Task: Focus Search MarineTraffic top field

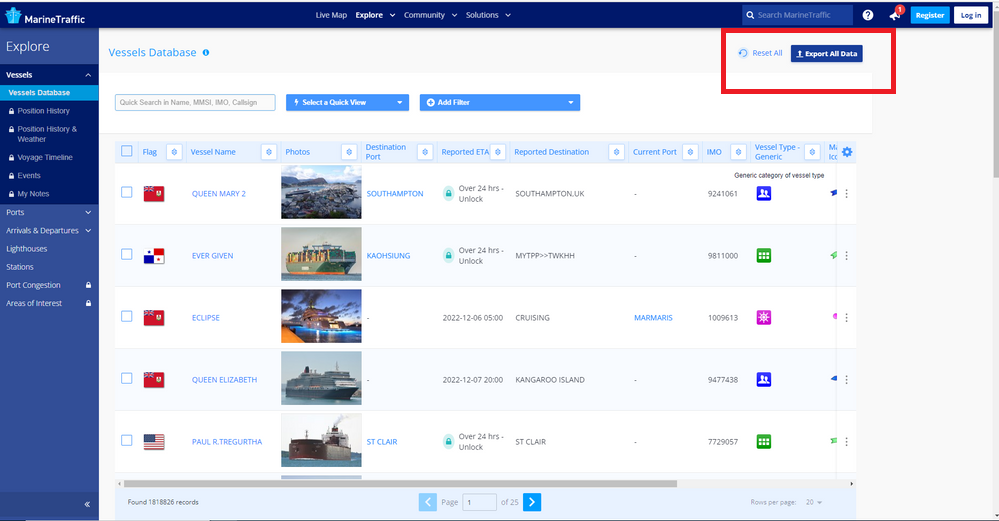Action: click(797, 15)
